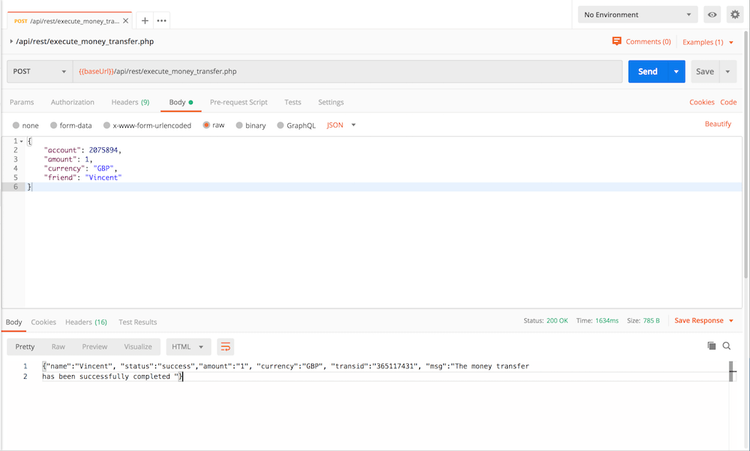Image resolution: width=750 pixels, height=451 pixels.
Task: Click the plus icon to add tab
Action: [x=145, y=20]
